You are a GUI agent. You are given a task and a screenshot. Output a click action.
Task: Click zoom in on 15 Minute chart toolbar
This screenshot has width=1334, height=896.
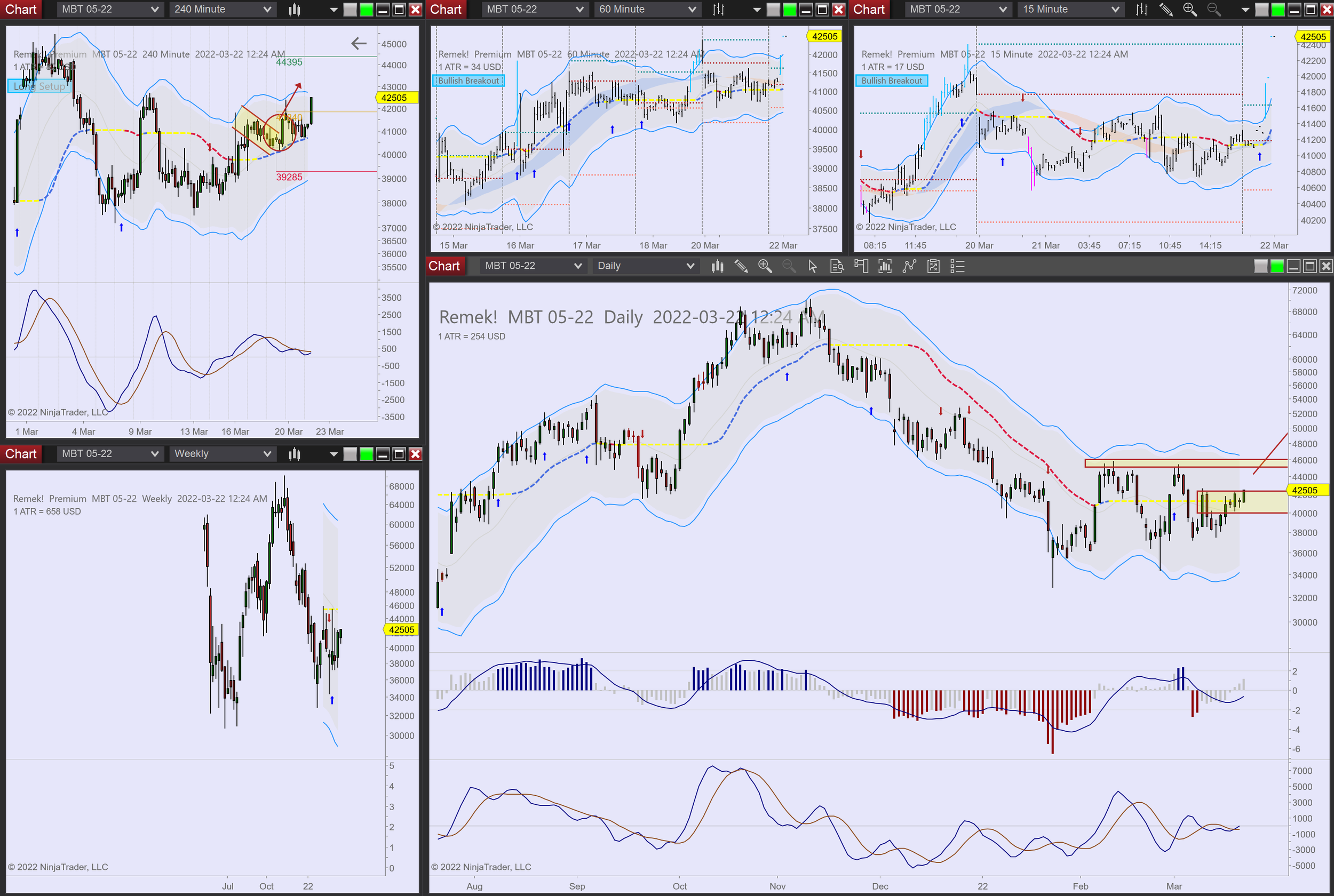(1189, 9)
